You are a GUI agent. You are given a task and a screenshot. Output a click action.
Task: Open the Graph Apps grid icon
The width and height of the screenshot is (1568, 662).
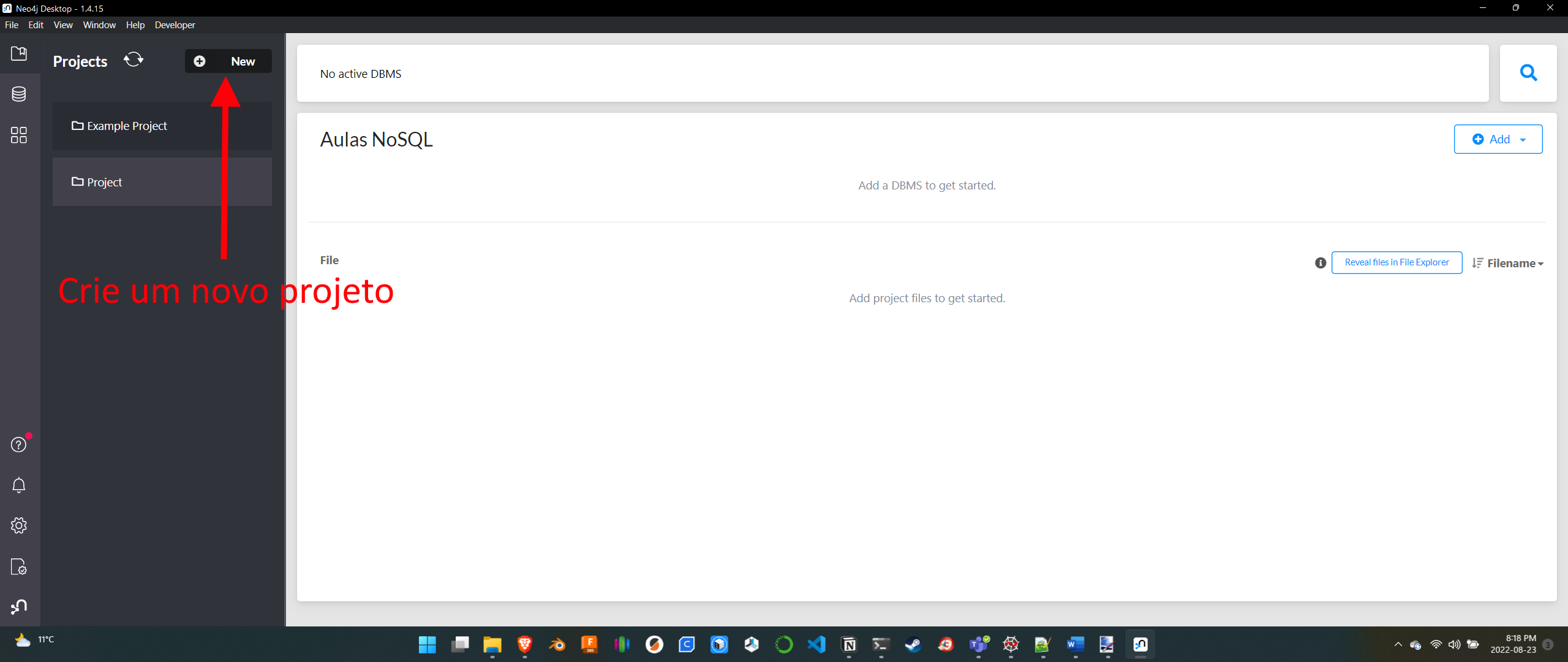click(x=19, y=135)
